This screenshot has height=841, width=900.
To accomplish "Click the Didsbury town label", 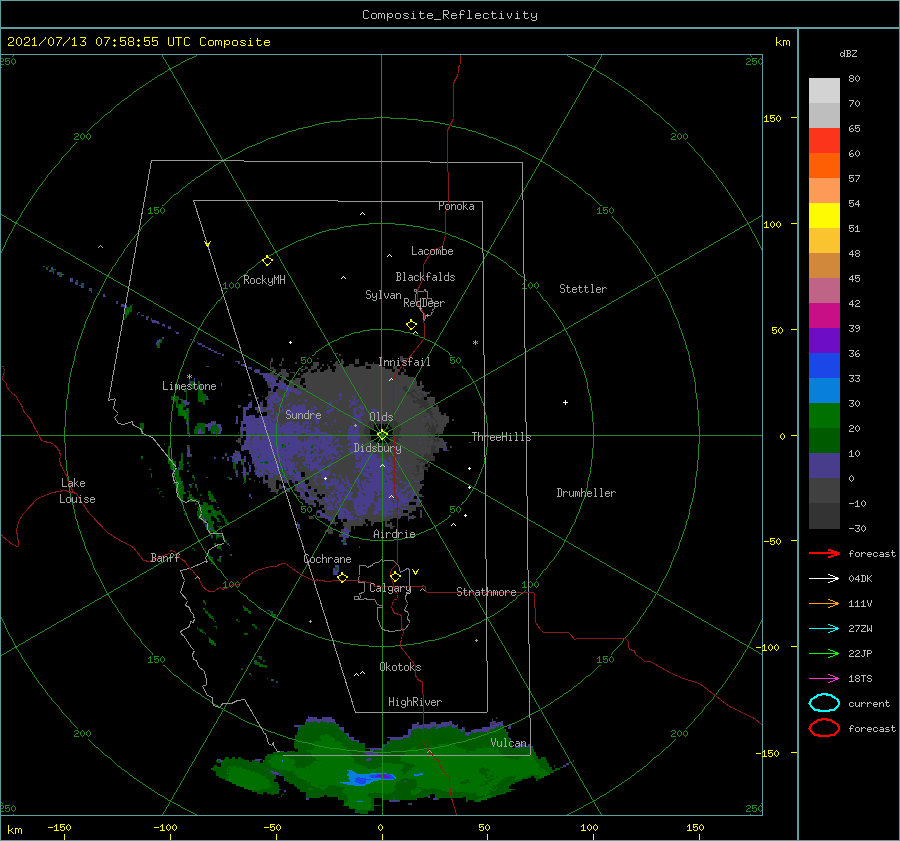I will (x=378, y=448).
